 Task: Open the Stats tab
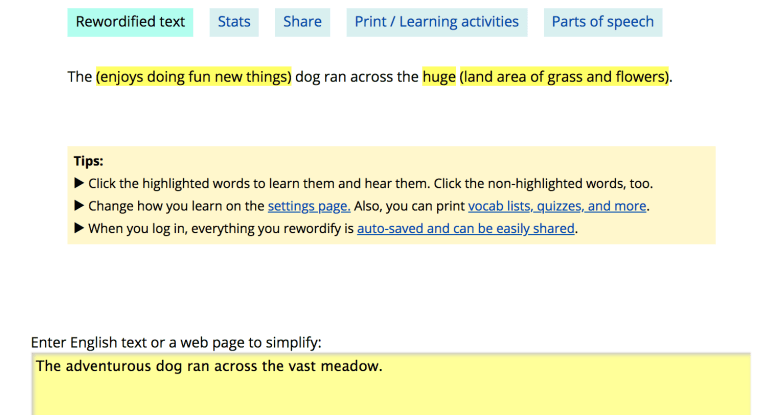pyautogui.click(x=234, y=22)
